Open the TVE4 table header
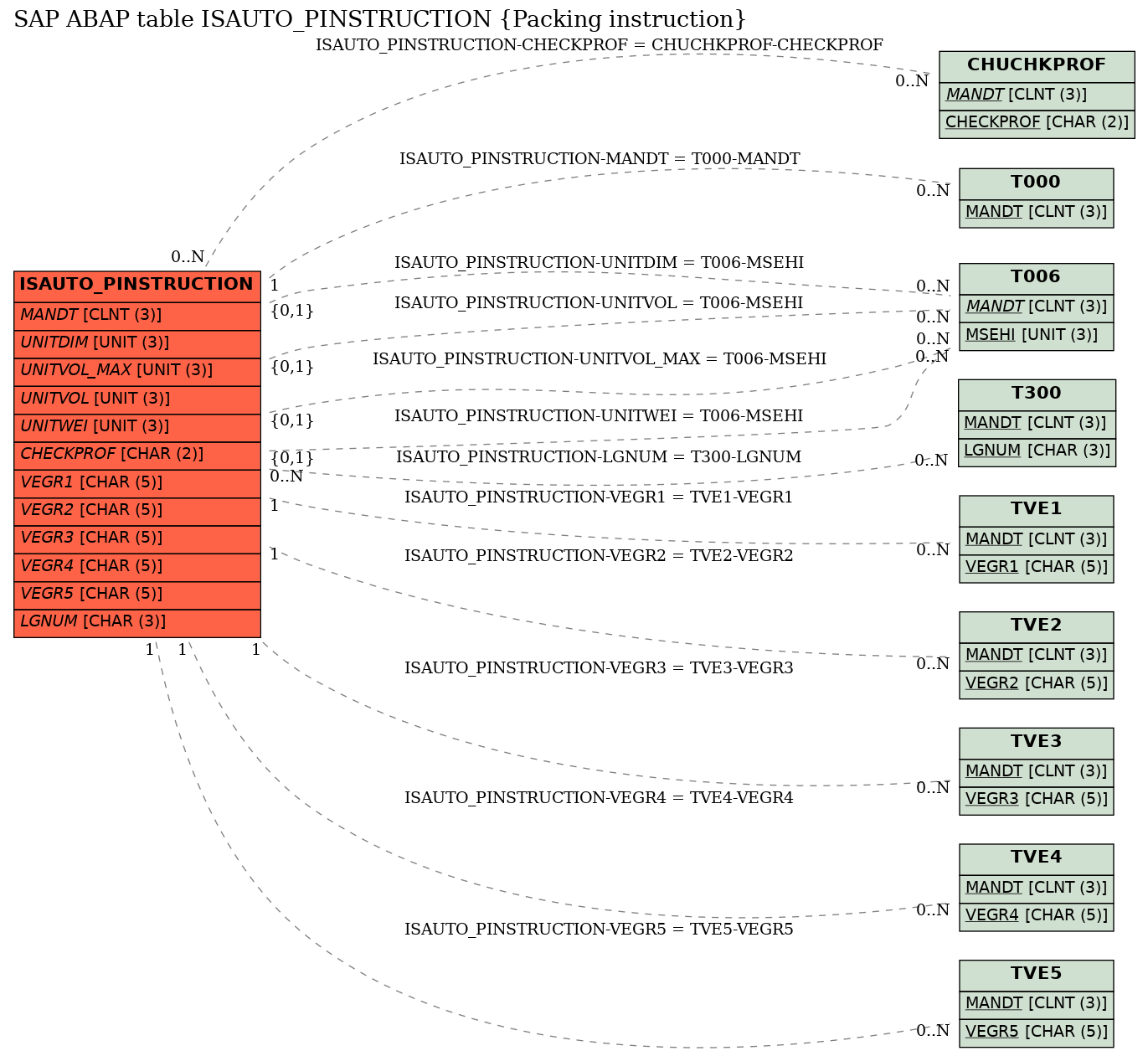 [1036, 859]
